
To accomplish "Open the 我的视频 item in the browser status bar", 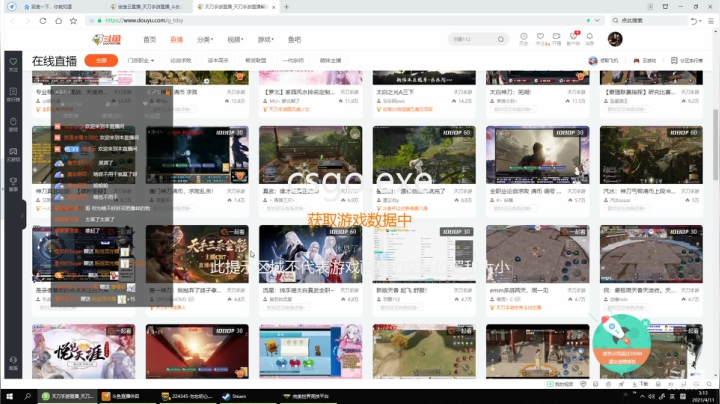I will tap(560, 384).
